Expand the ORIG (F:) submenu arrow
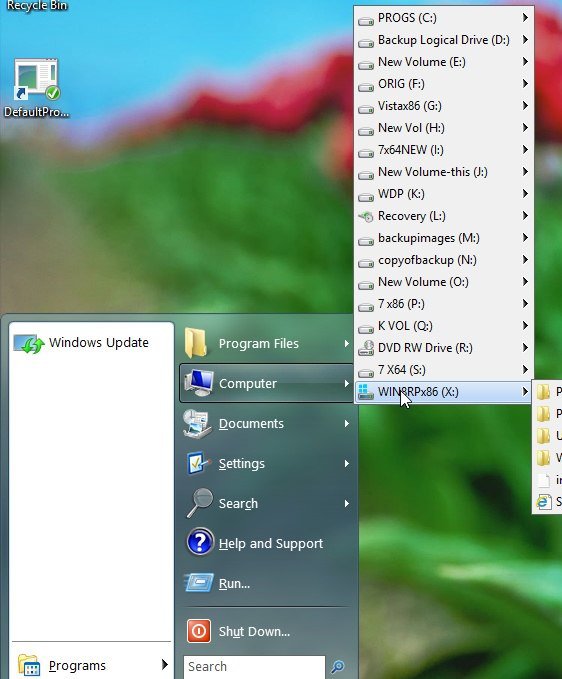Viewport: 562px width, 679px height. click(x=525, y=83)
